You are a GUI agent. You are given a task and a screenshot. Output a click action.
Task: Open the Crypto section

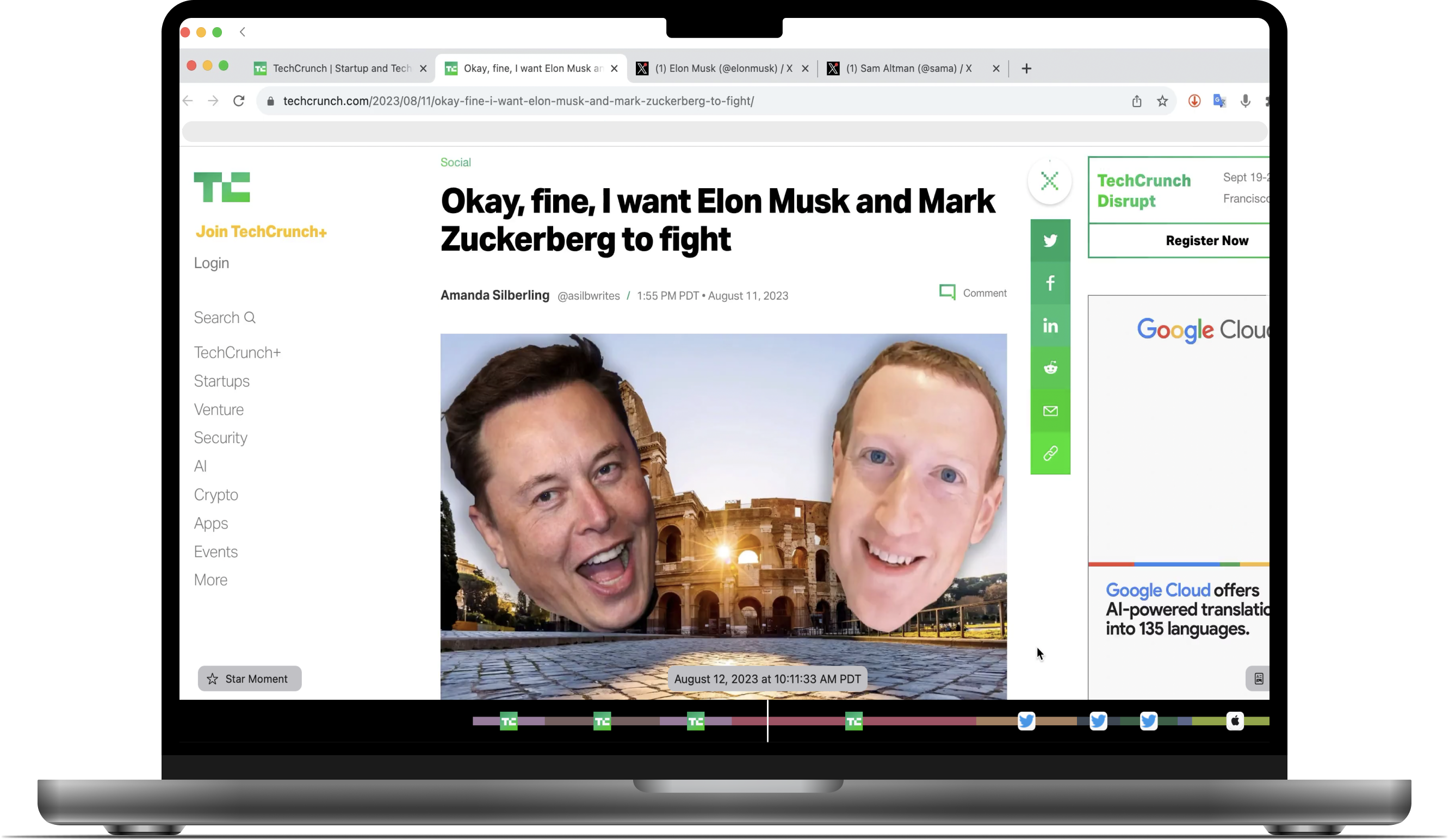point(215,494)
